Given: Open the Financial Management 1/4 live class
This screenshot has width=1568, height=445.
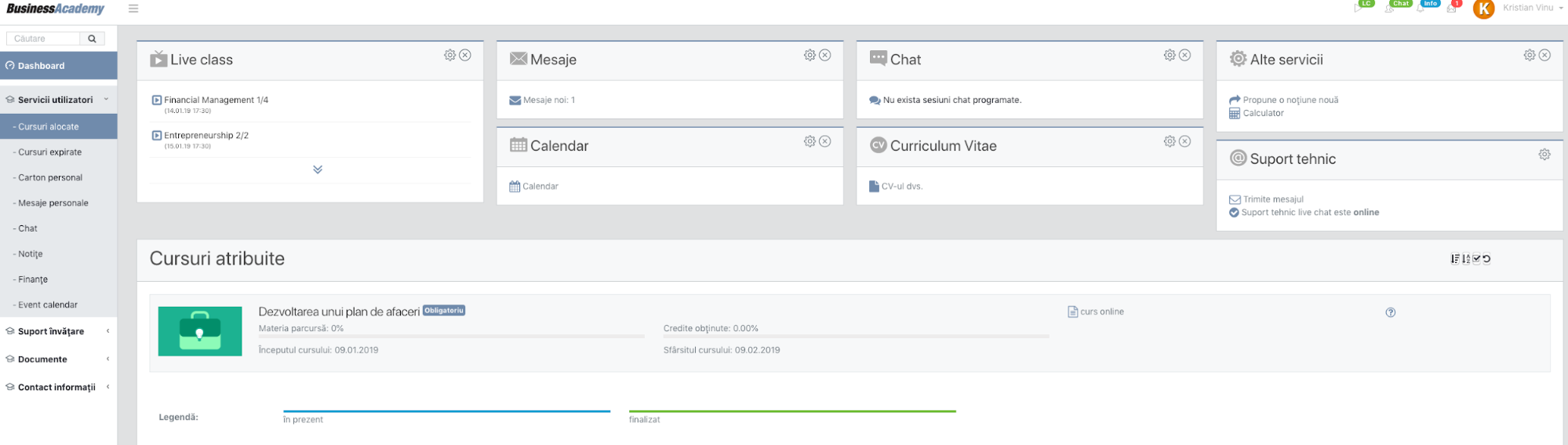Looking at the screenshot, I should (x=216, y=100).
